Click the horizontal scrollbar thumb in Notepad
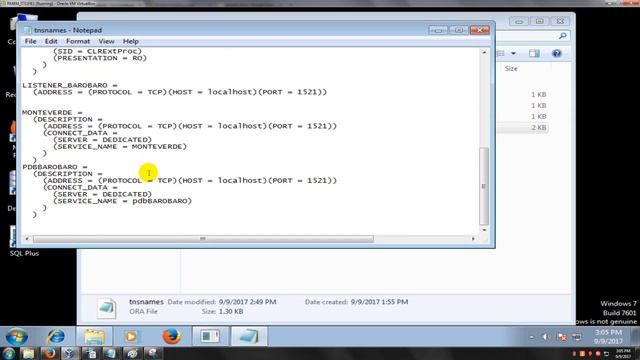The image size is (640, 360). (203, 239)
